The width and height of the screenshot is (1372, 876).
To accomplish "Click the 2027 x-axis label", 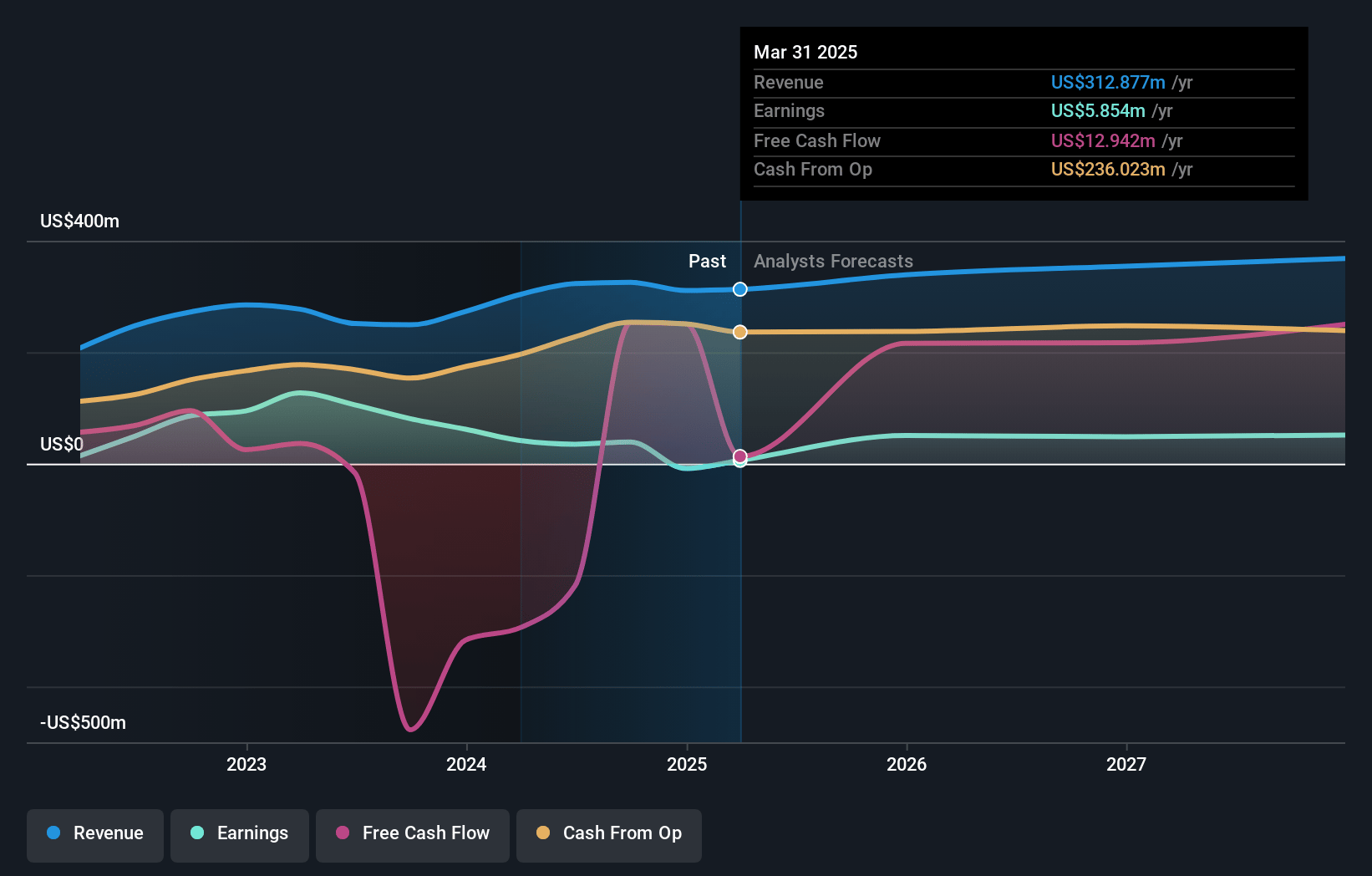I will pos(1126,764).
